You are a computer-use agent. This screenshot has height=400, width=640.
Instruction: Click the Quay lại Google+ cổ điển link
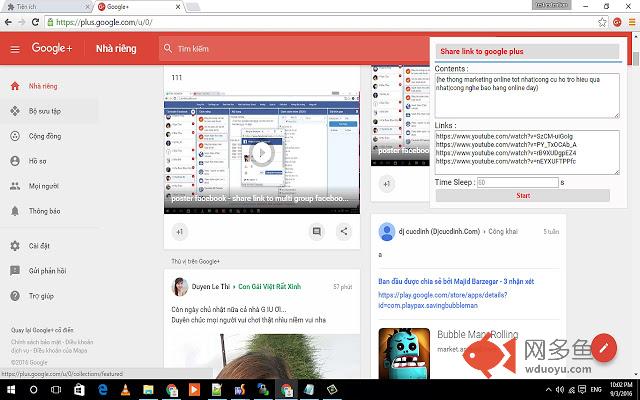point(42,330)
